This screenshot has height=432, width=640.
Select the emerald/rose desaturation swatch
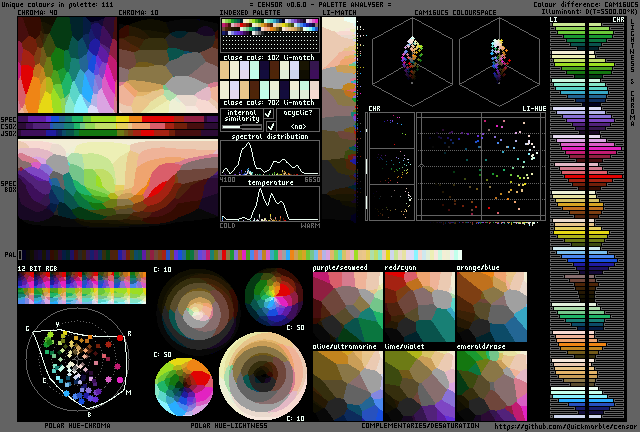(x=492, y=386)
